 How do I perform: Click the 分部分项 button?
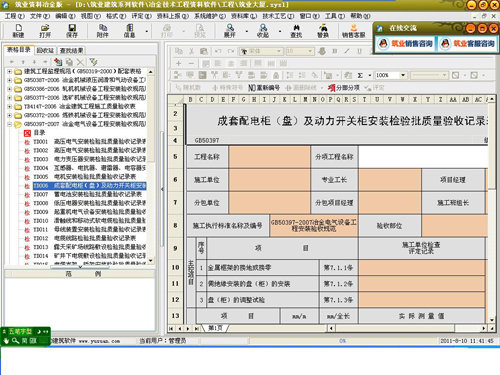coord(344,88)
